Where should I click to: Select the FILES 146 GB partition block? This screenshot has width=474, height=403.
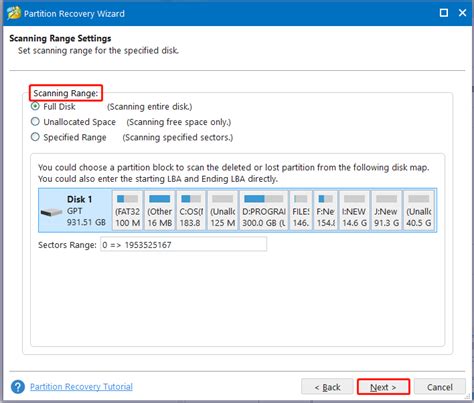pos(301,210)
